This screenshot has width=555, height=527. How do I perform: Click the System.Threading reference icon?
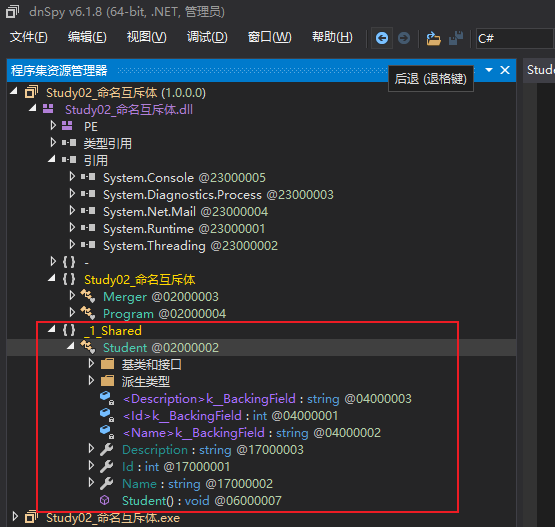88,245
